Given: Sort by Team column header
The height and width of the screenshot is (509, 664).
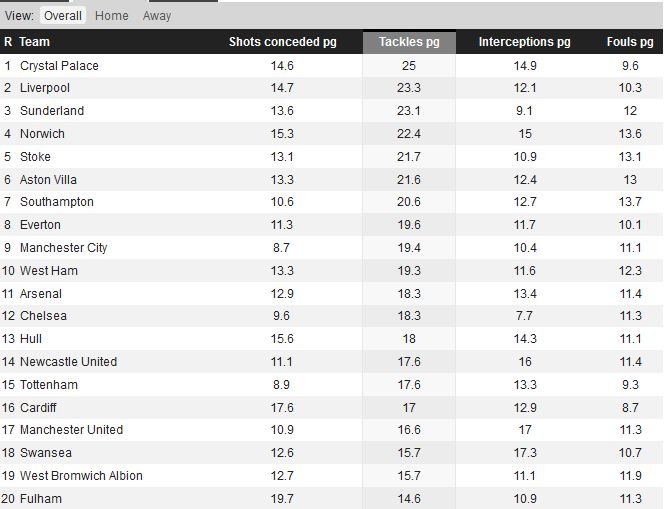Looking at the screenshot, I should [x=34, y=41].
